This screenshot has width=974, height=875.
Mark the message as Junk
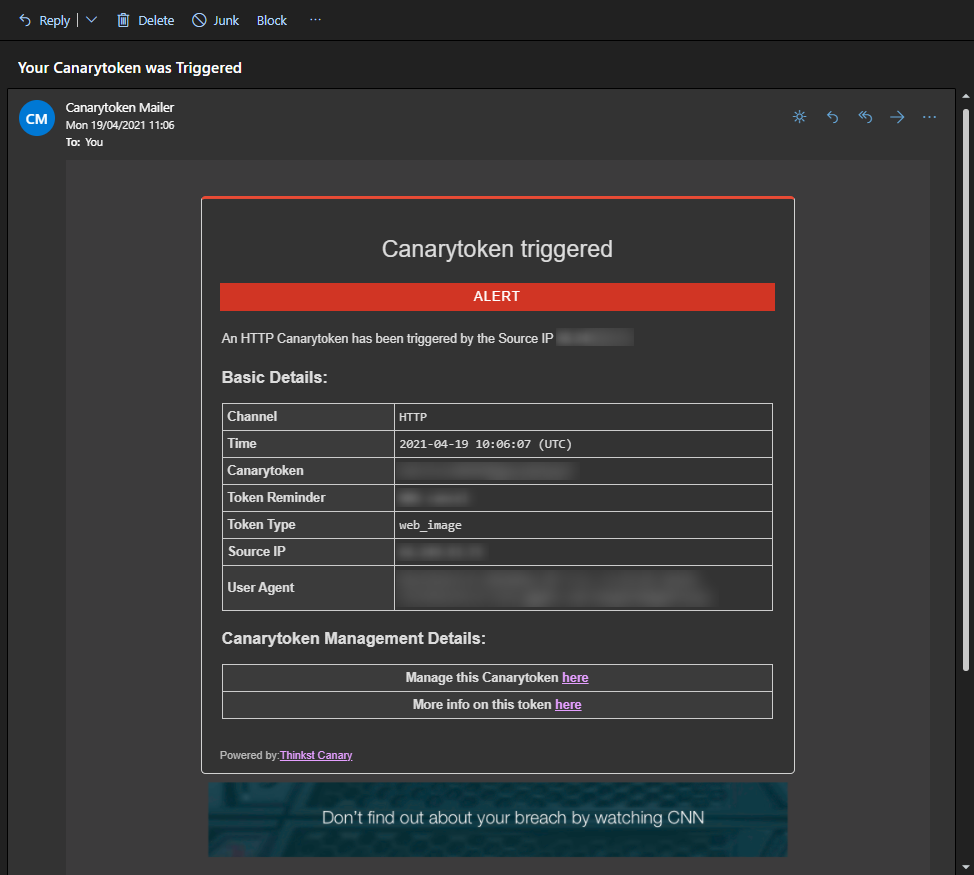coord(215,20)
